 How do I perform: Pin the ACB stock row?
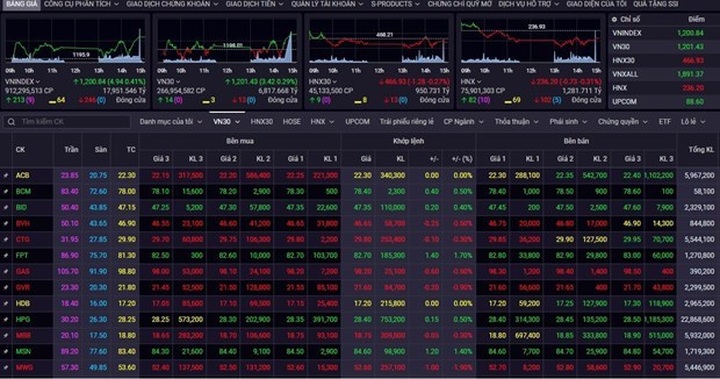[x=6, y=175]
